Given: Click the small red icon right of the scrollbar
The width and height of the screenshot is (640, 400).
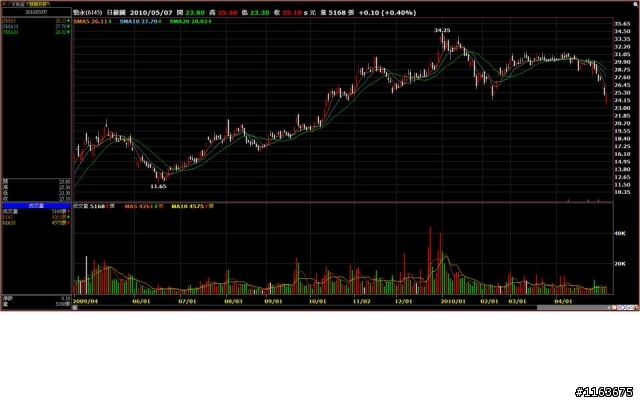Looking at the screenshot, I should (614, 307).
